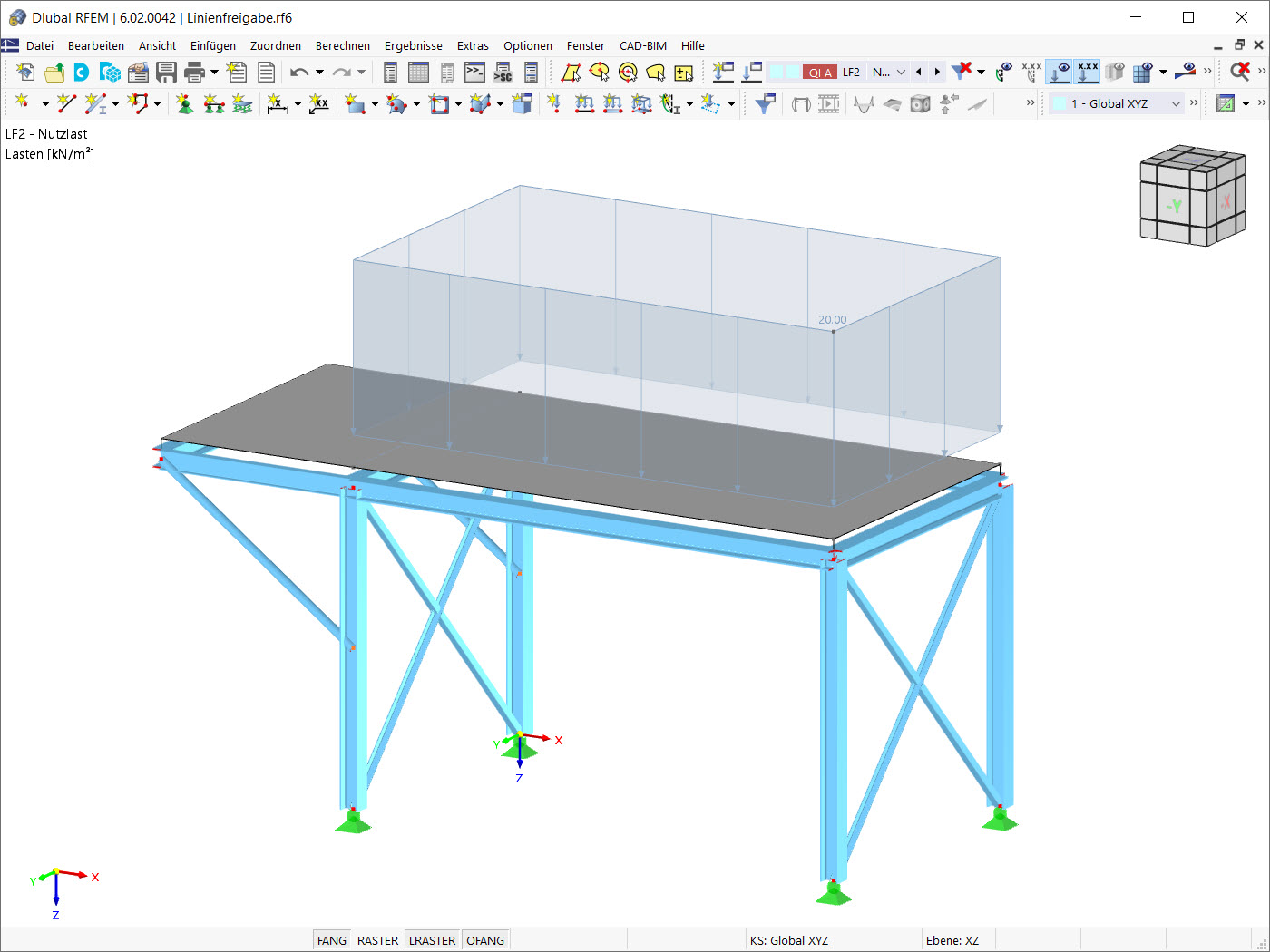The image size is (1270, 952).
Task: Click the new line support tool
Action: (x=214, y=103)
